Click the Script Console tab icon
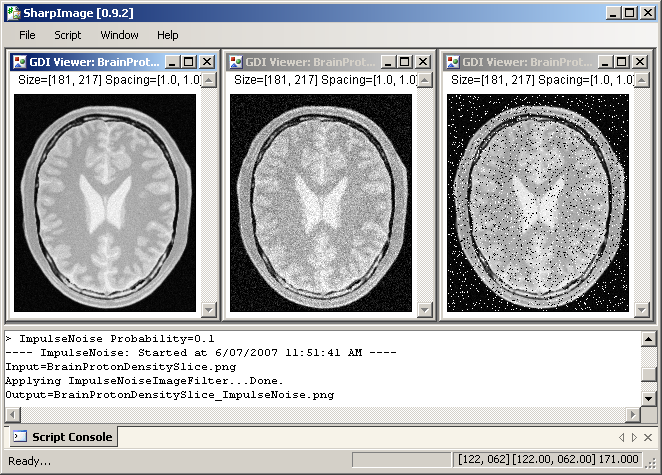662x475 pixels. click(x=20, y=437)
